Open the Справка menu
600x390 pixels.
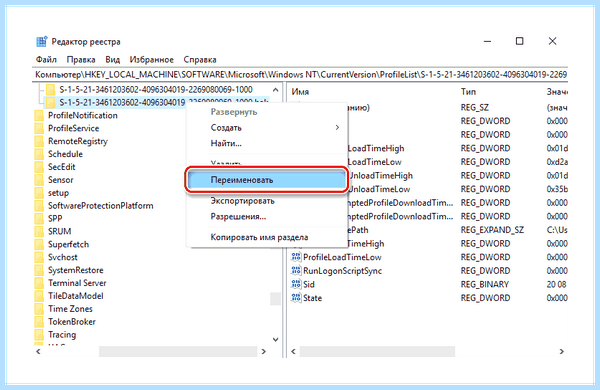tap(200, 60)
